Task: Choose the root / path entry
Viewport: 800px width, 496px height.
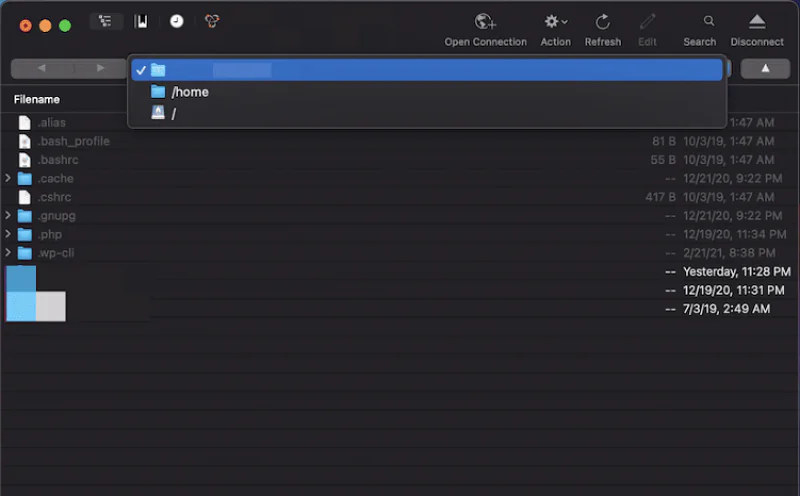Action: pyautogui.click(x=427, y=113)
